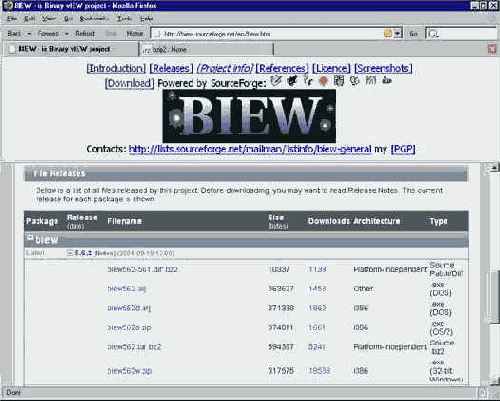Click download count in the biew562.tar.bz2 row
This screenshot has height=401, width=500.
pos(316,347)
